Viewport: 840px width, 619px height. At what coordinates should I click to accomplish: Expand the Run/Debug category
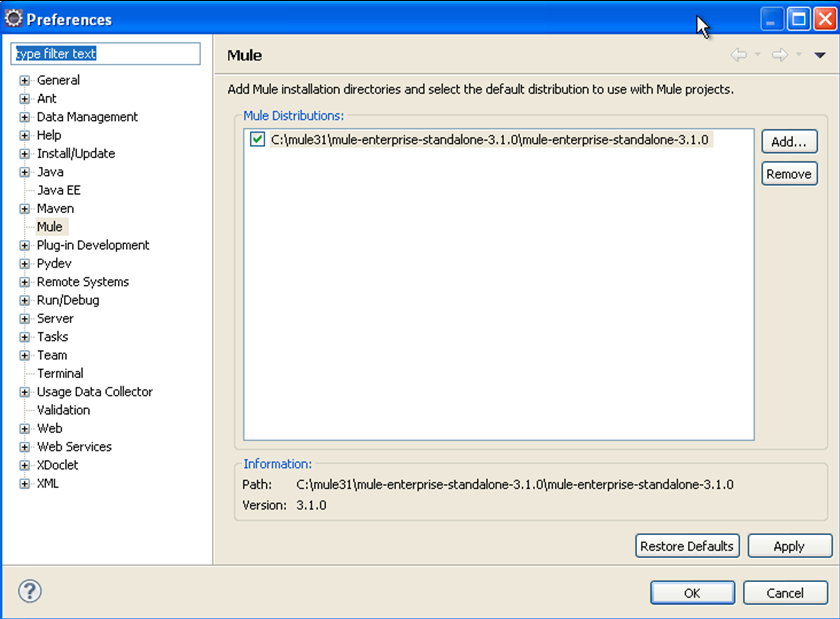25,300
